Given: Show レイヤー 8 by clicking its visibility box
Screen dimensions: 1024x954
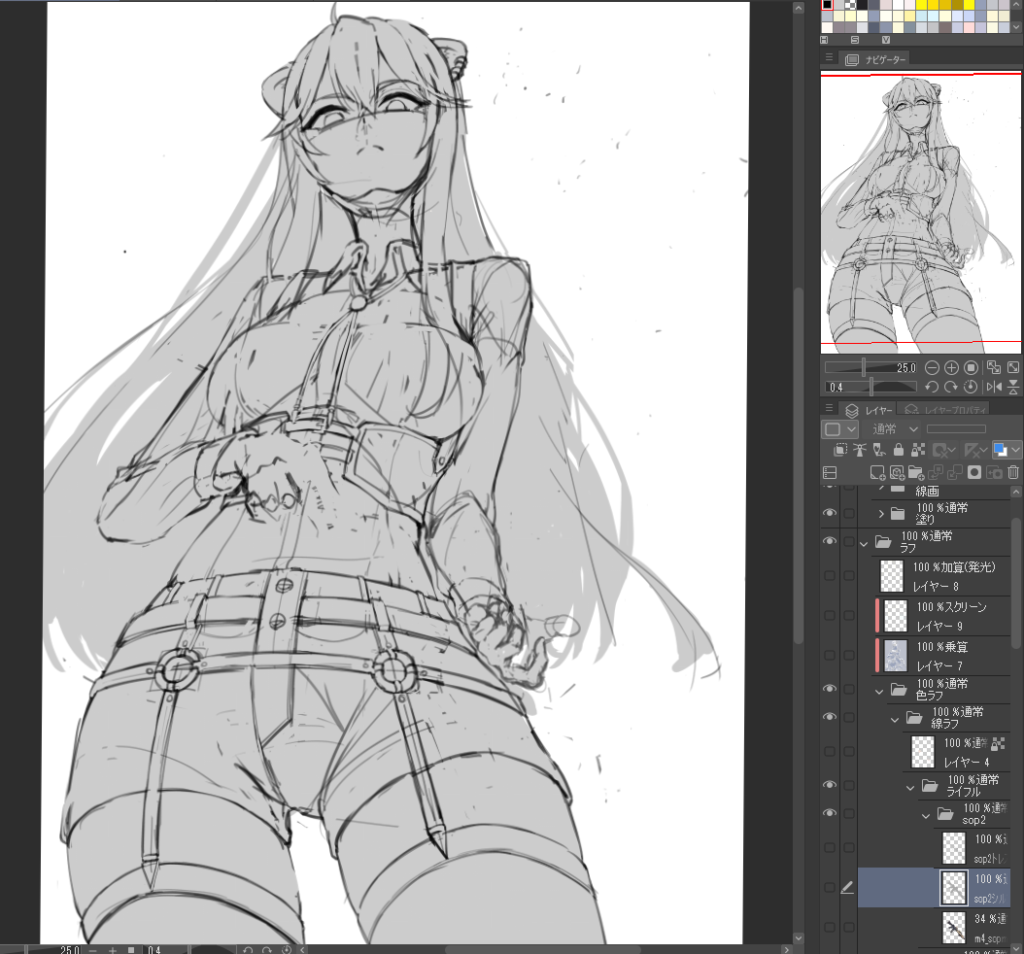Looking at the screenshot, I should (829, 576).
